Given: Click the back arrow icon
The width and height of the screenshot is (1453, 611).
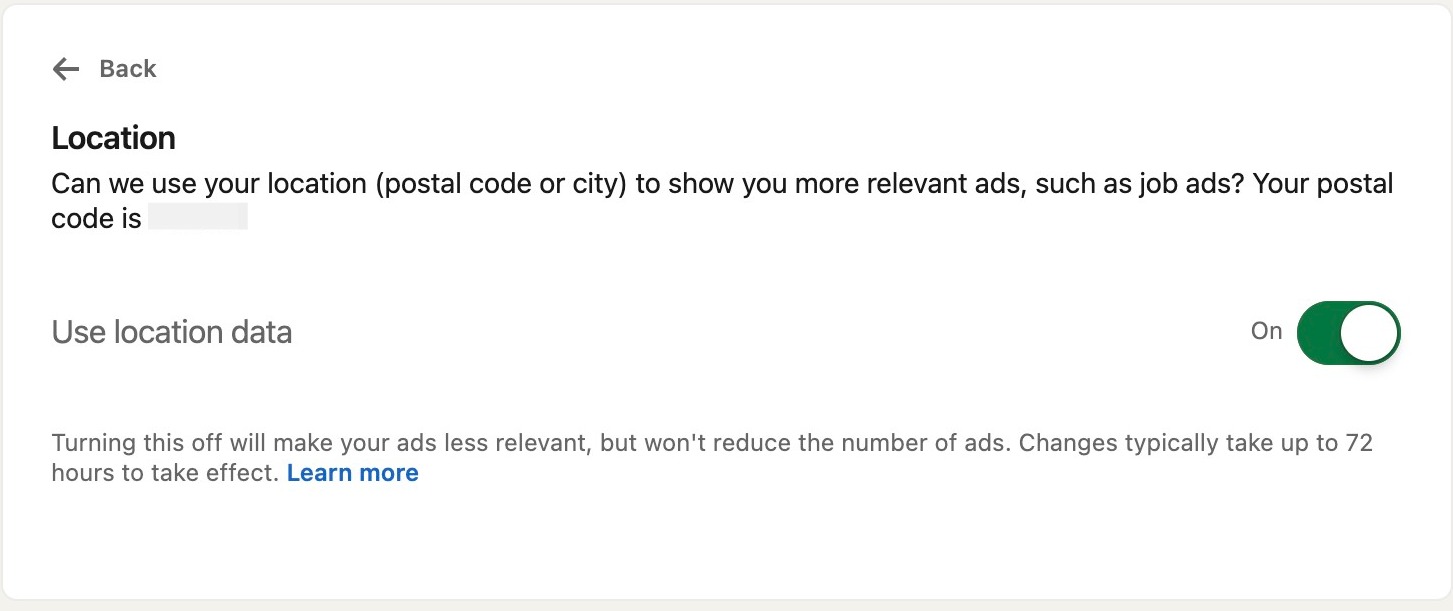Looking at the screenshot, I should [x=66, y=69].
